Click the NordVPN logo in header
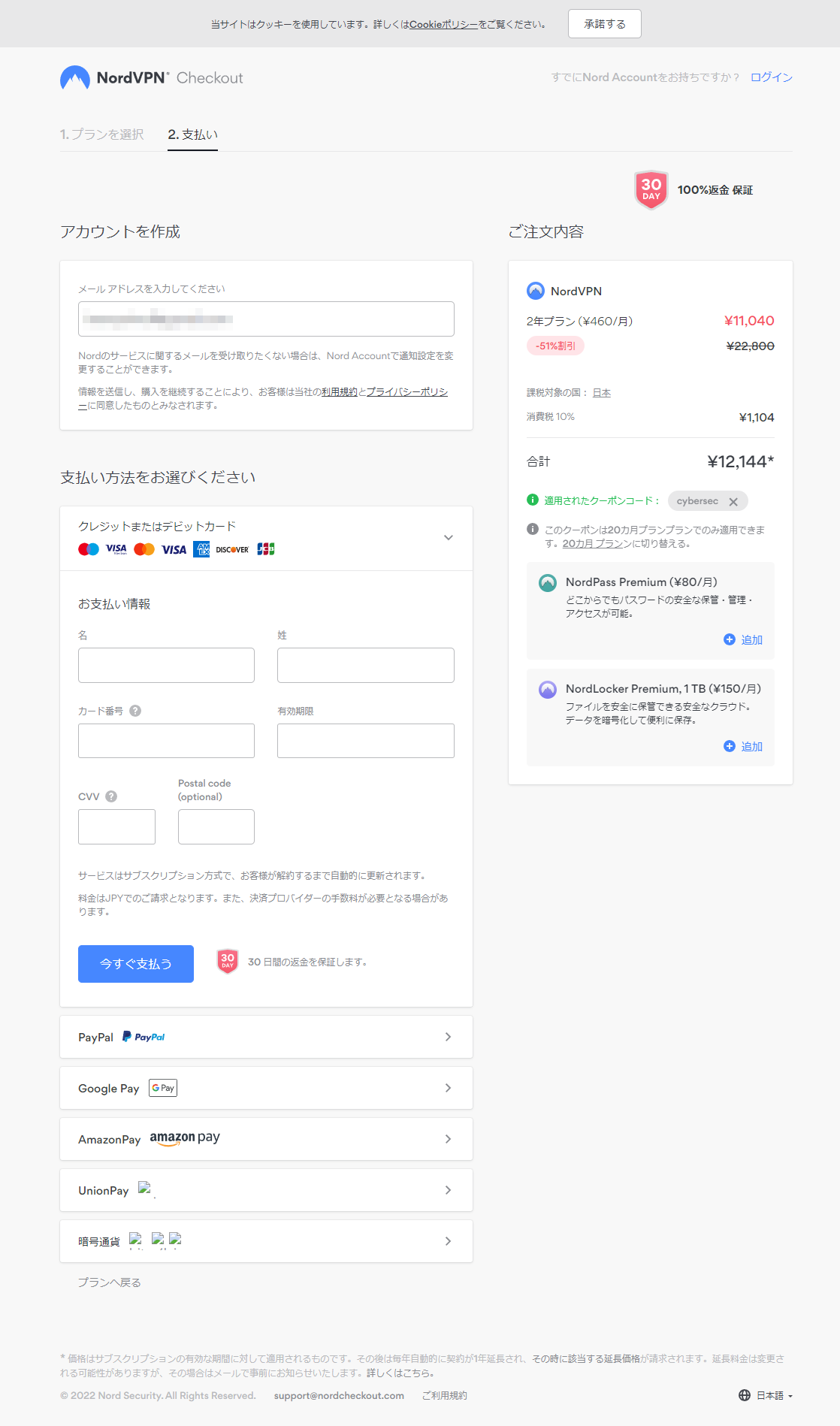This screenshot has width=840, height=1426. (114, 78)
